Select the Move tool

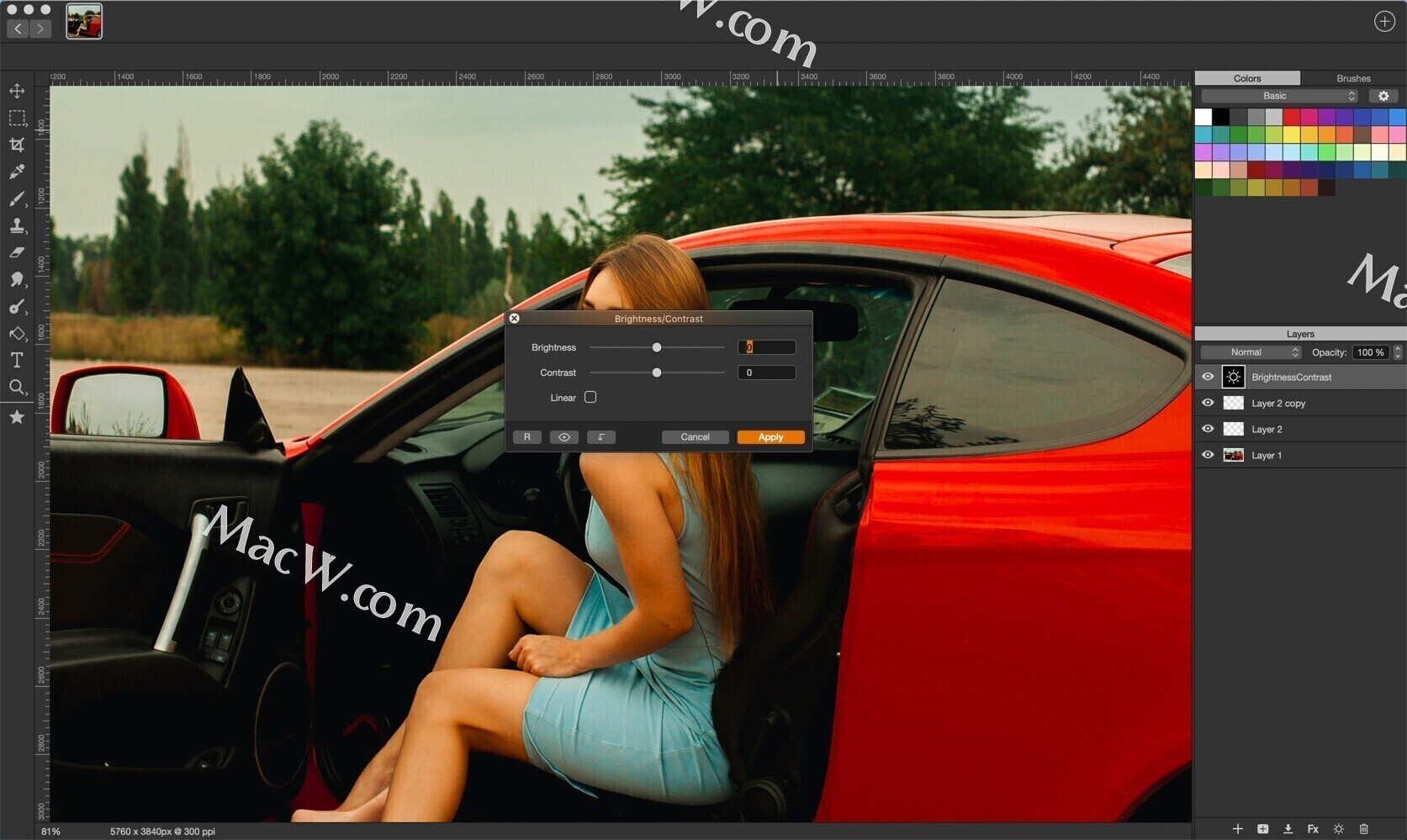point(17,91)
